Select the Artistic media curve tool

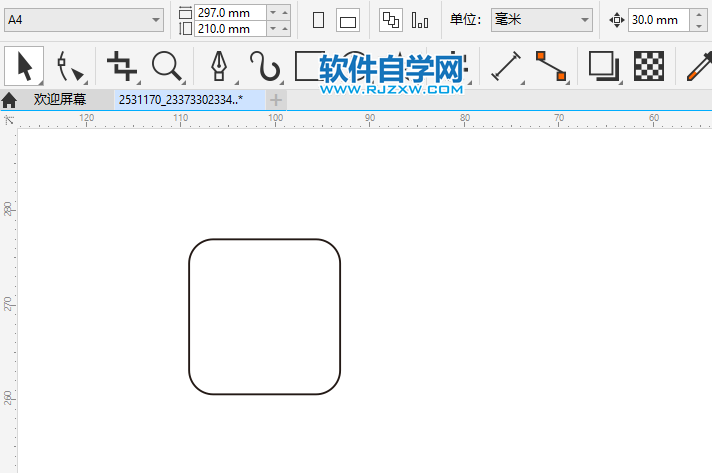pos(265,66)
